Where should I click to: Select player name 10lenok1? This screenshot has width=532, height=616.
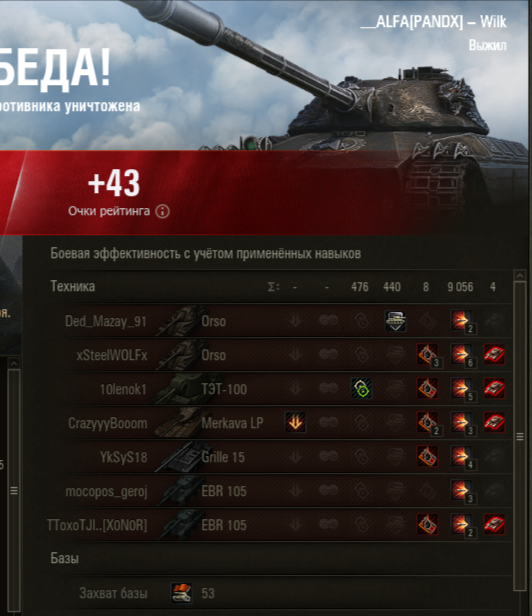(123, 389)
